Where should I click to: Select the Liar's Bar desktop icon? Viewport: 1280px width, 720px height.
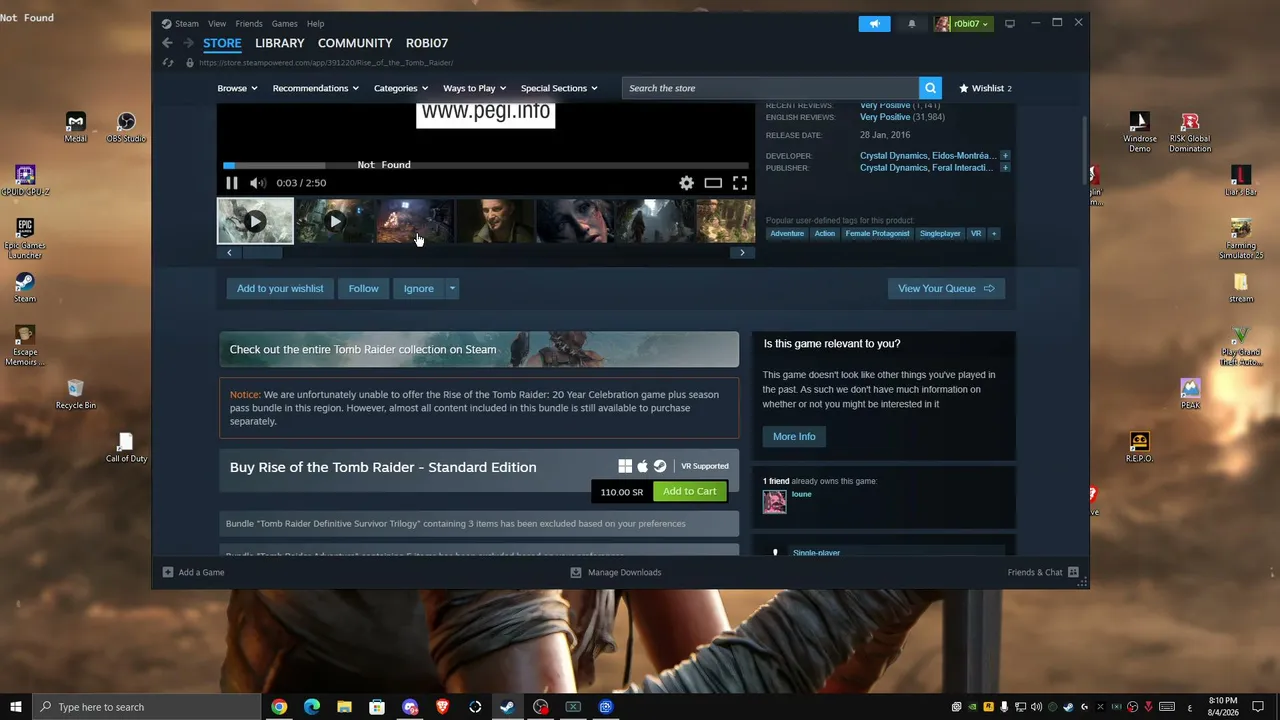point(1241,181)
